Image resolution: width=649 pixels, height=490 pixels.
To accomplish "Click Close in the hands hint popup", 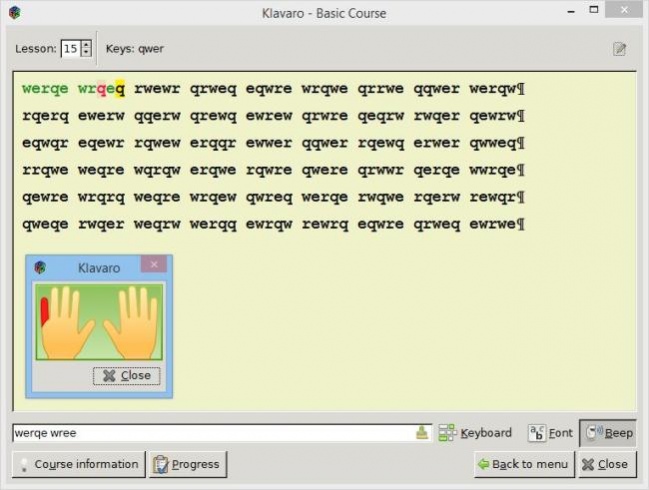I will [127, 376].
